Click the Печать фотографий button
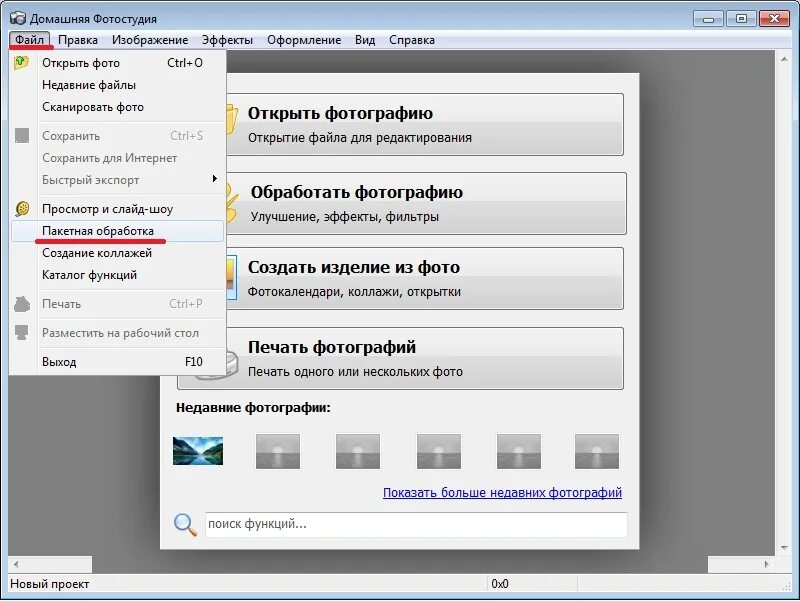800x601 pixels. pyautogui.click(x=401, y=358)
